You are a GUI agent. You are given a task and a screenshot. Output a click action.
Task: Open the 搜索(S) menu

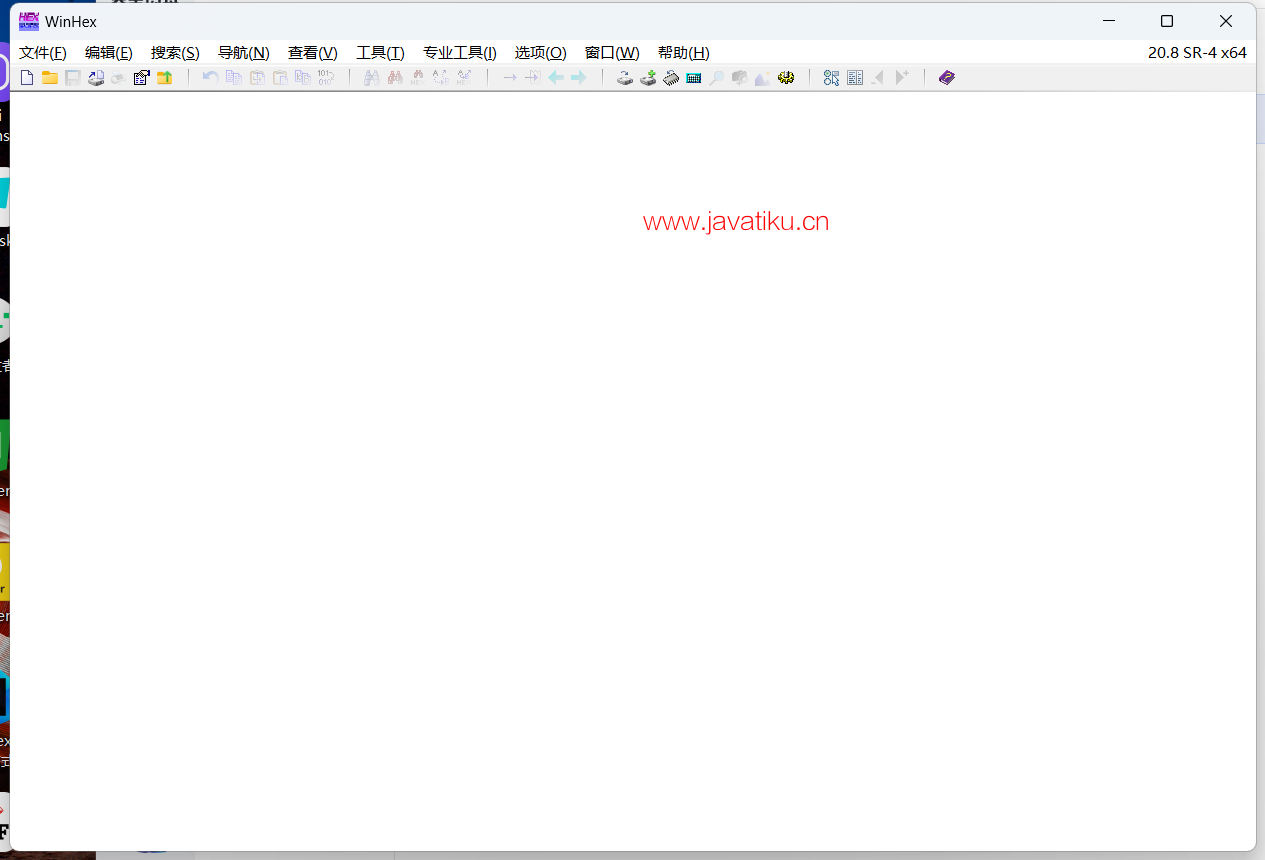(x=175, y=53)
